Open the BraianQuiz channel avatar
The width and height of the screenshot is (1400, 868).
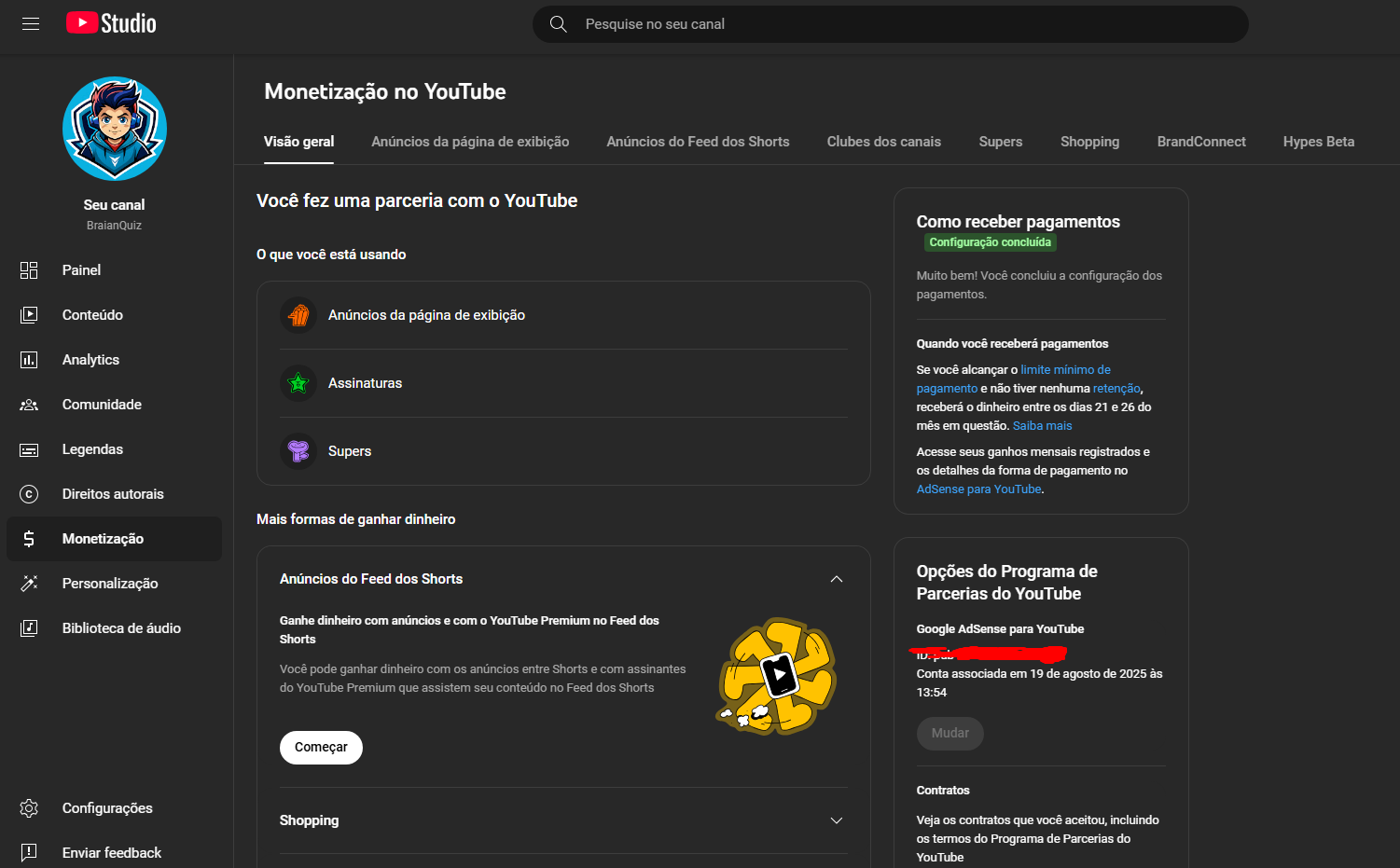click(115, 129)
